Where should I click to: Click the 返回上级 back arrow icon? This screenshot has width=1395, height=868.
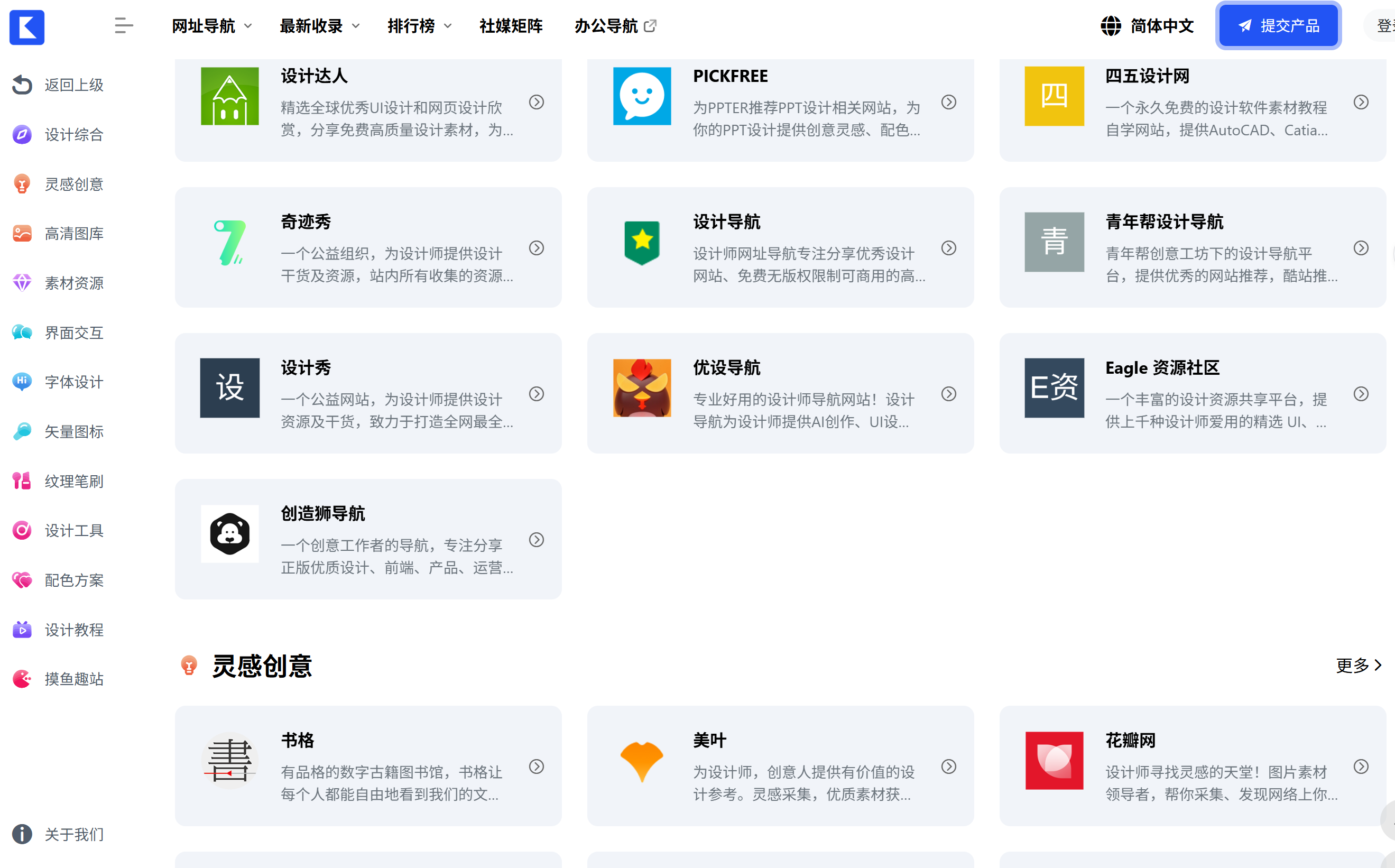coord(22,85)
